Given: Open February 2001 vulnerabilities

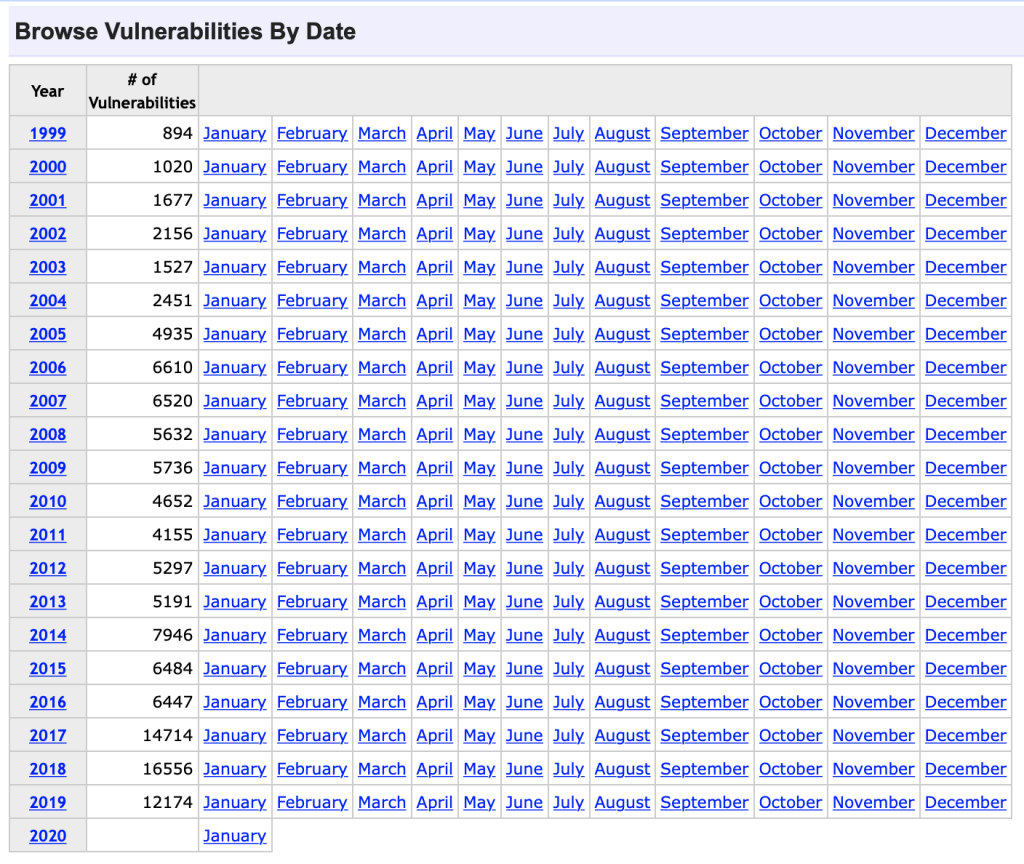Looking at the screenshot, I should [x=312, y=200].
